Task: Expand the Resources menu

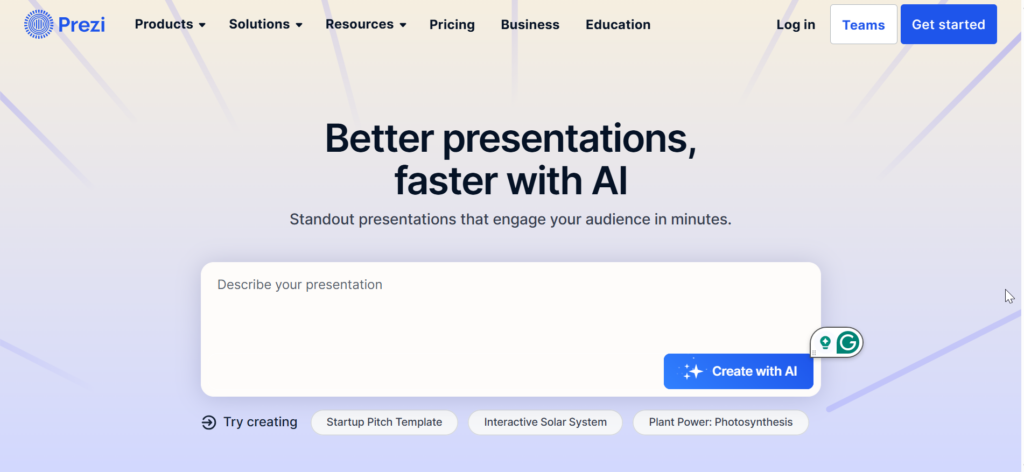Action: tap(365, 24)
